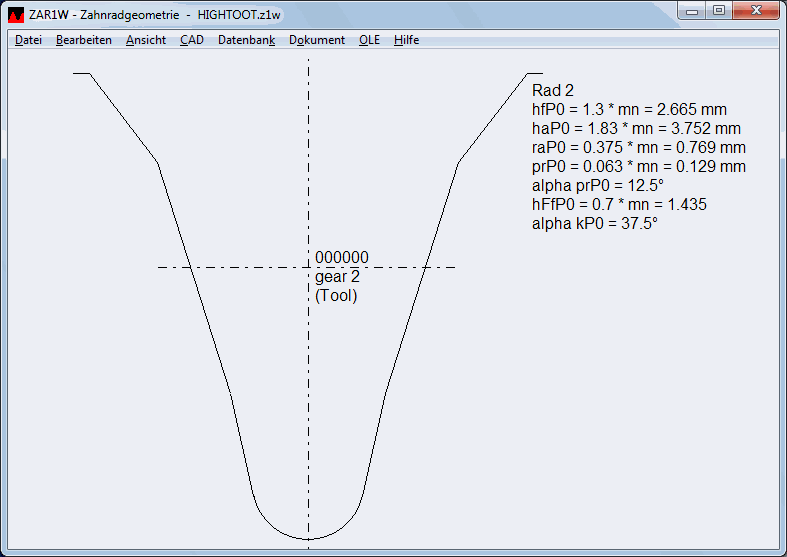Click the '000000' drawing number text
The image size is (787, 557).
[341, 257]
